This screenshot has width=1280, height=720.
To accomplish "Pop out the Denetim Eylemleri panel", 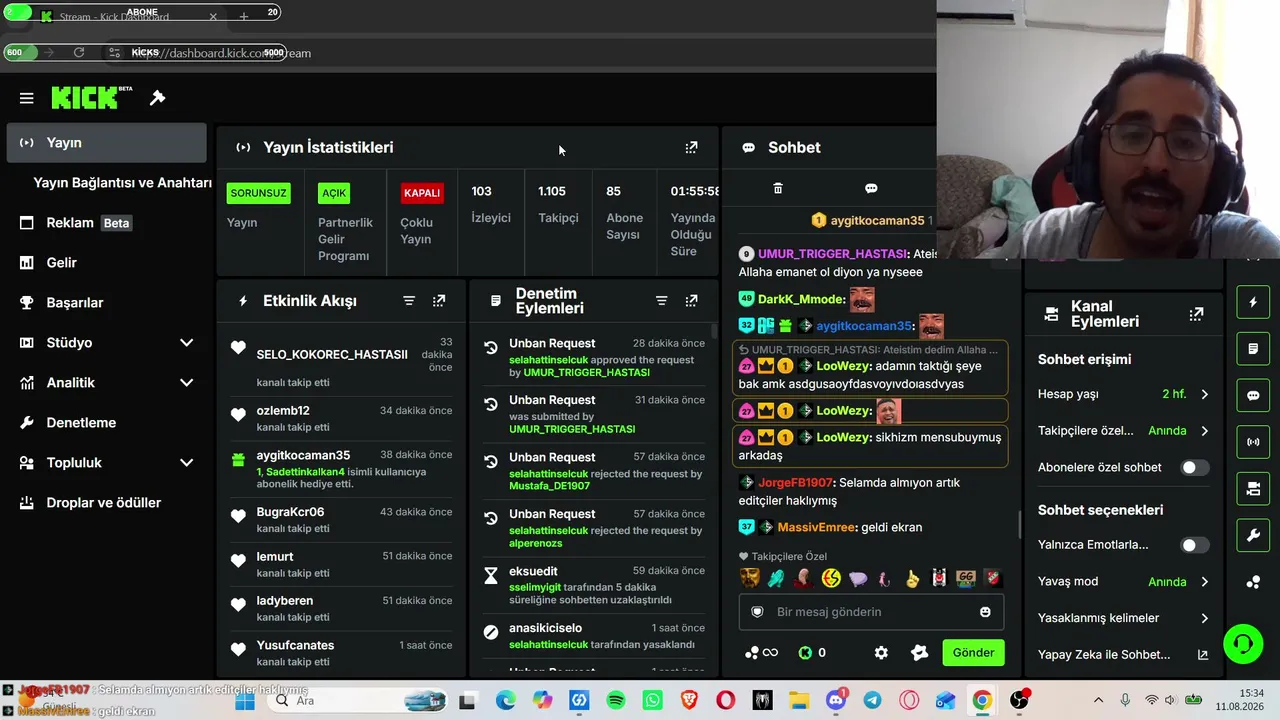I will click(x=691, y=301).
